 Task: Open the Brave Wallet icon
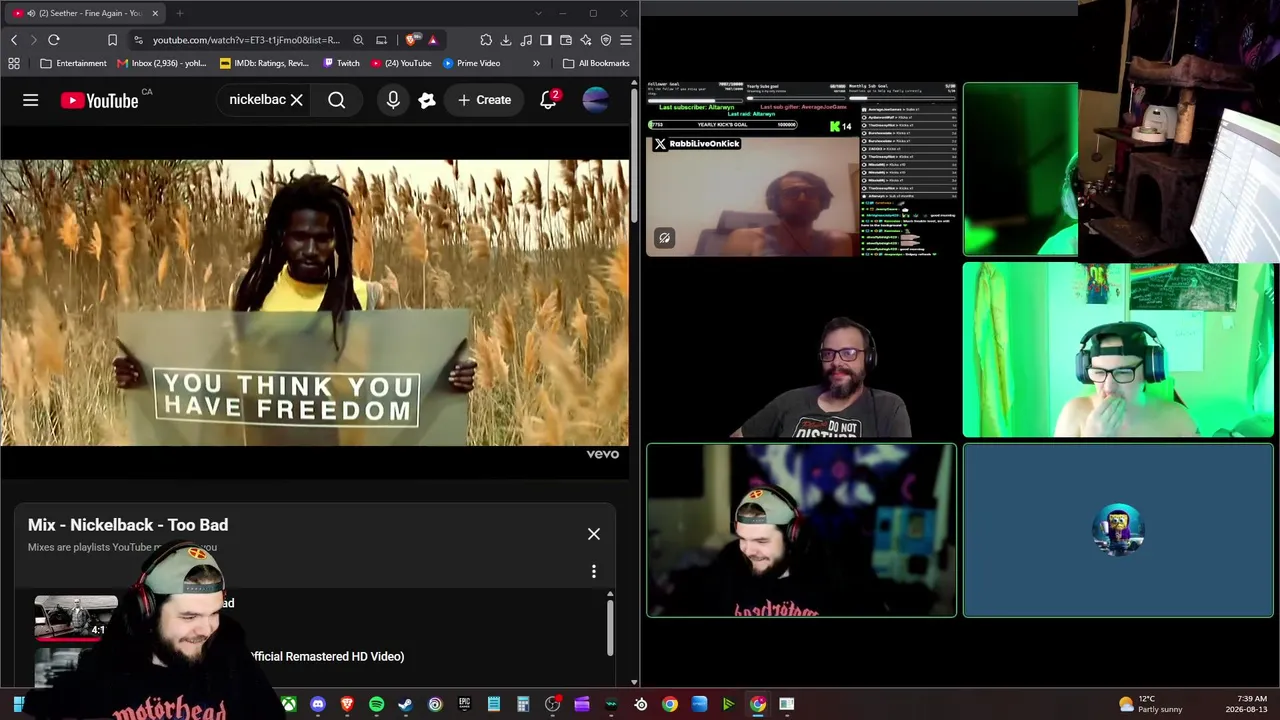click(566, 40)
